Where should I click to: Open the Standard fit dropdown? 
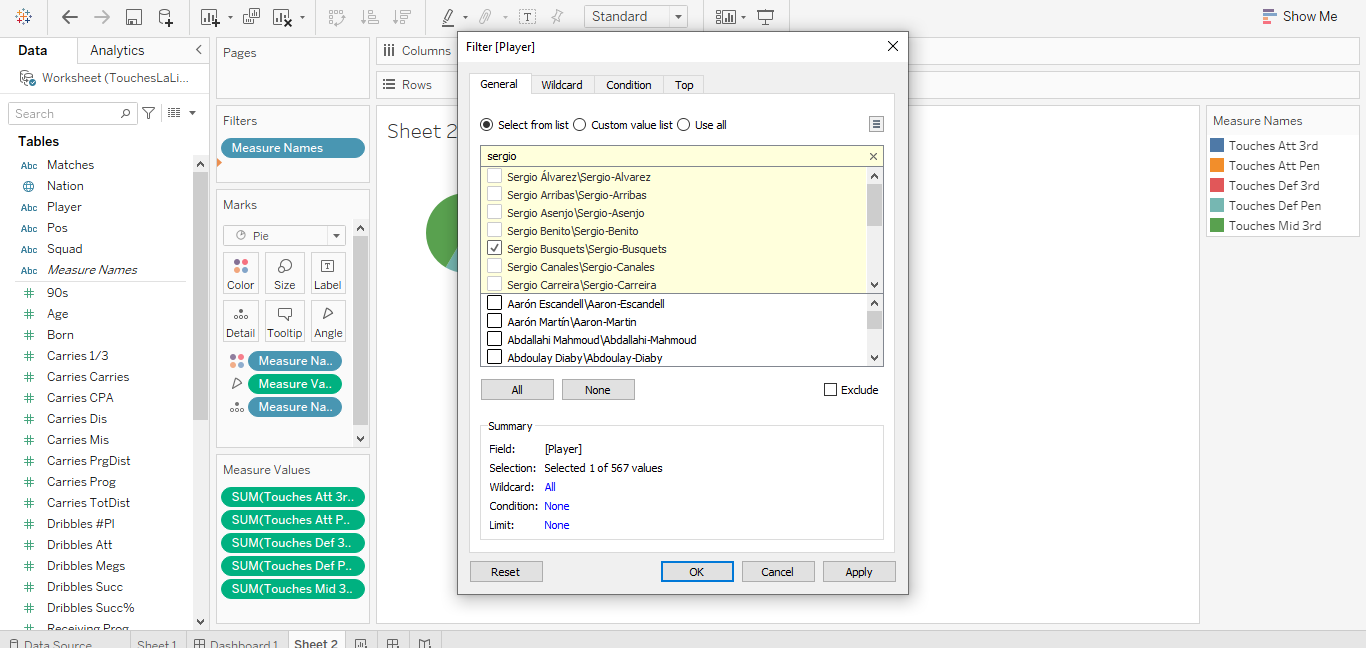tap(677, 16)
